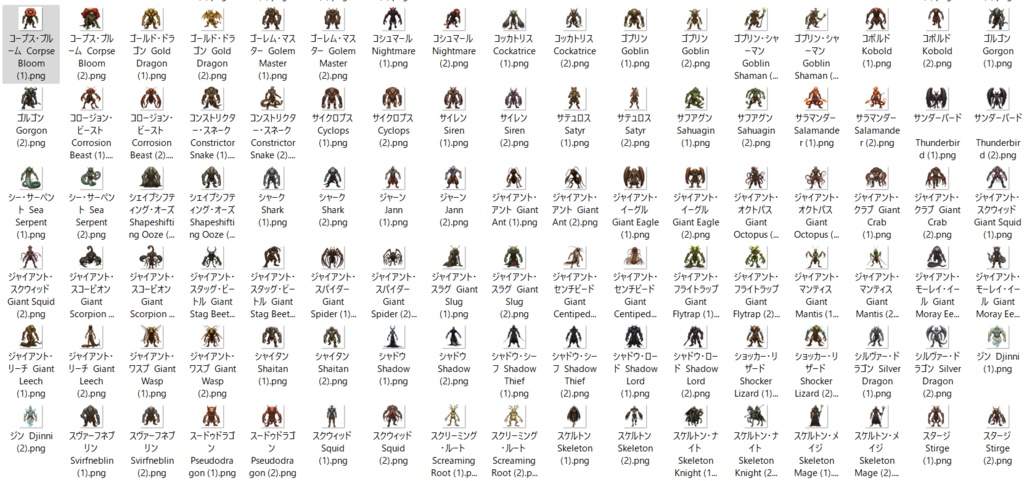
Task: Pick the Silver Dragon (1).png icon
Action: coord(876,337)
